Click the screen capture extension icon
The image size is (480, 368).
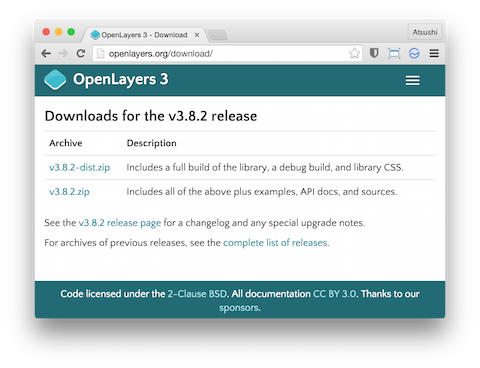(394, 53)
